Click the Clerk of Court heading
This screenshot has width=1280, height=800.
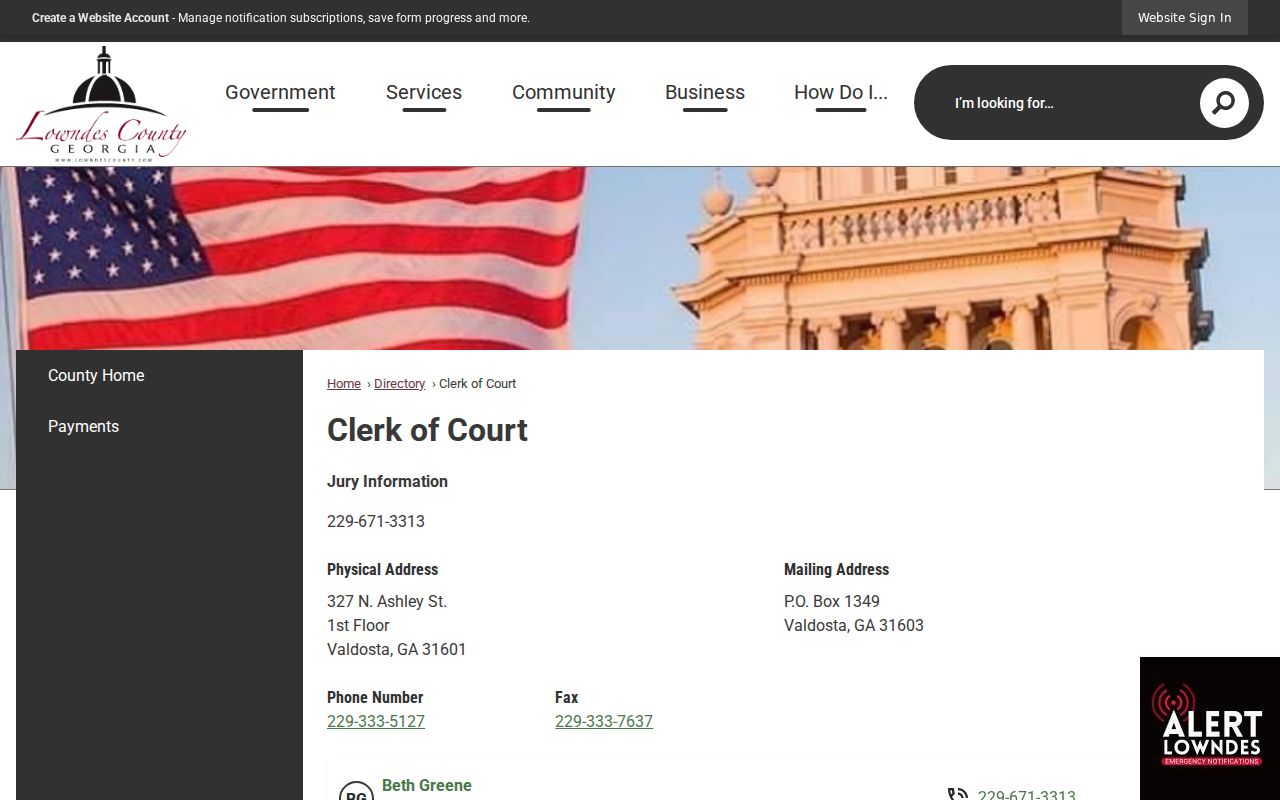427,430
